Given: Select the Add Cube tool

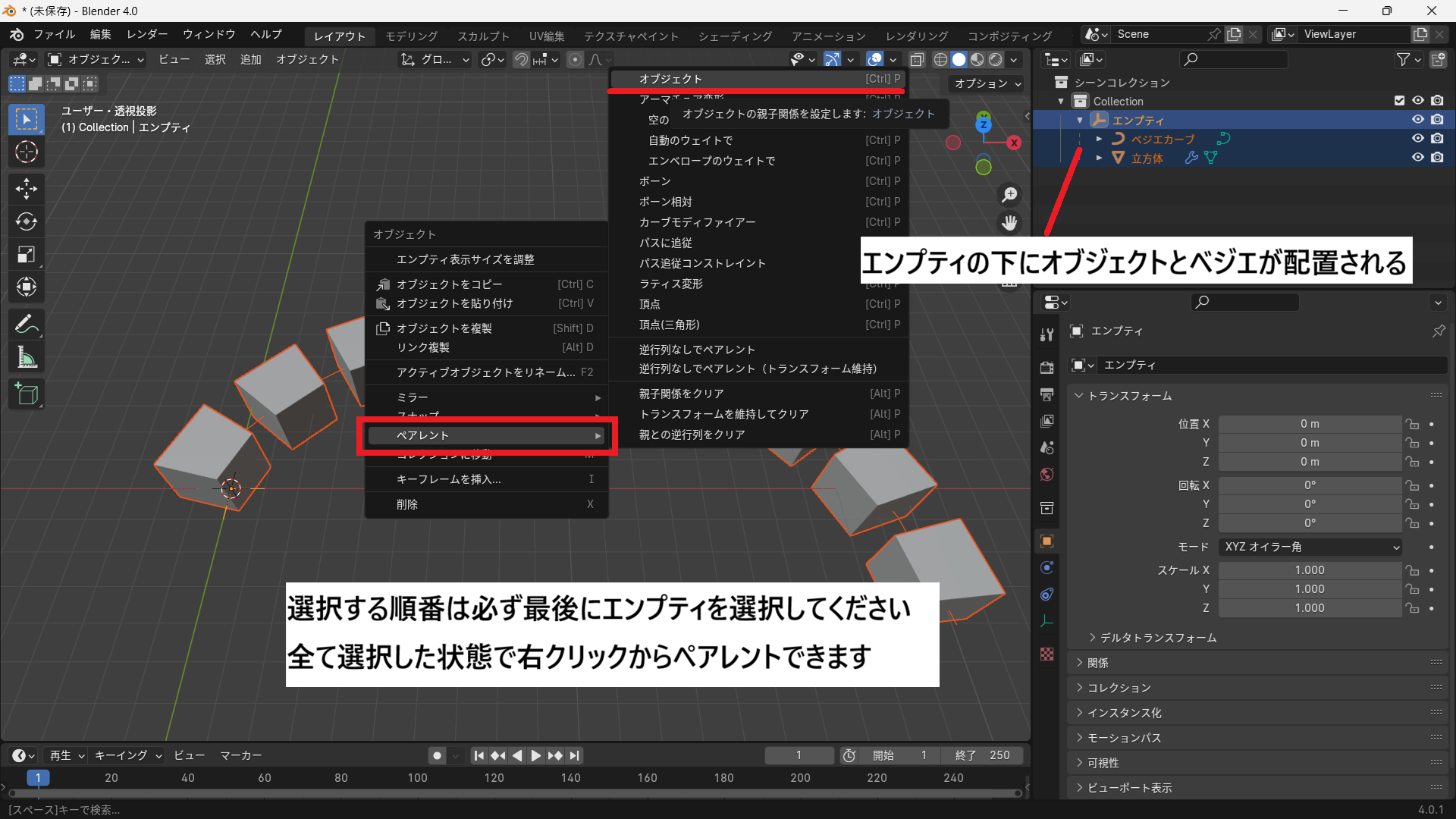Looking at the screenshot, I should (x=27, y=394).
